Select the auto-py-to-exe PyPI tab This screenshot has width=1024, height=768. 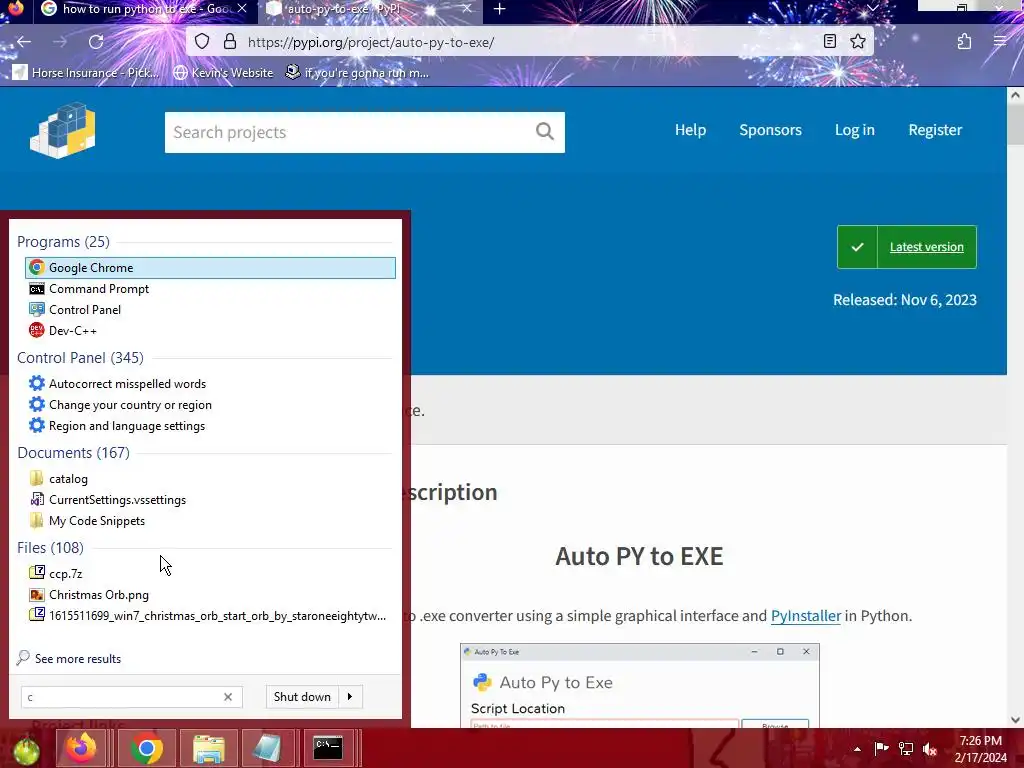coord(371,9)
